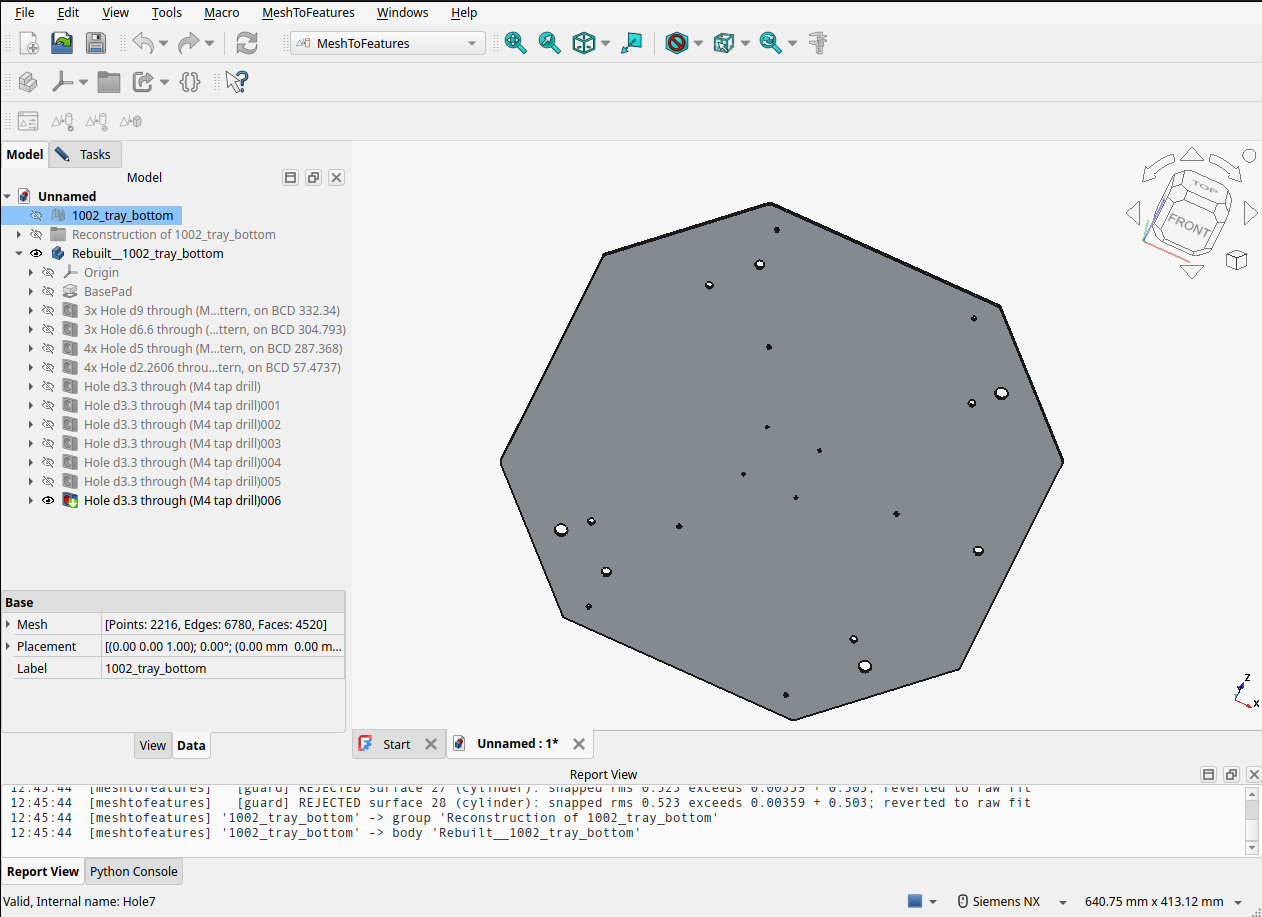
Task: Switch to the View property tab
Action: [153, 745]
